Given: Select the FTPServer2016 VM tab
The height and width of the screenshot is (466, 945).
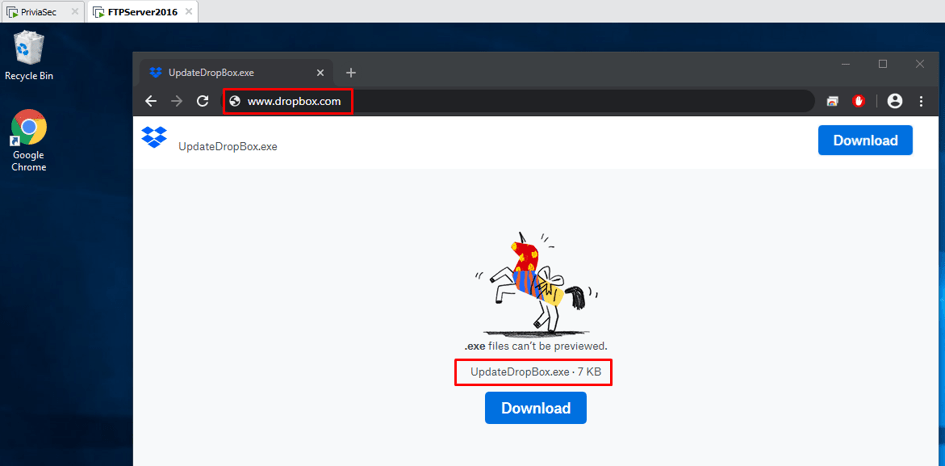Looking at the screenshot, I should [x=142, y=11].
